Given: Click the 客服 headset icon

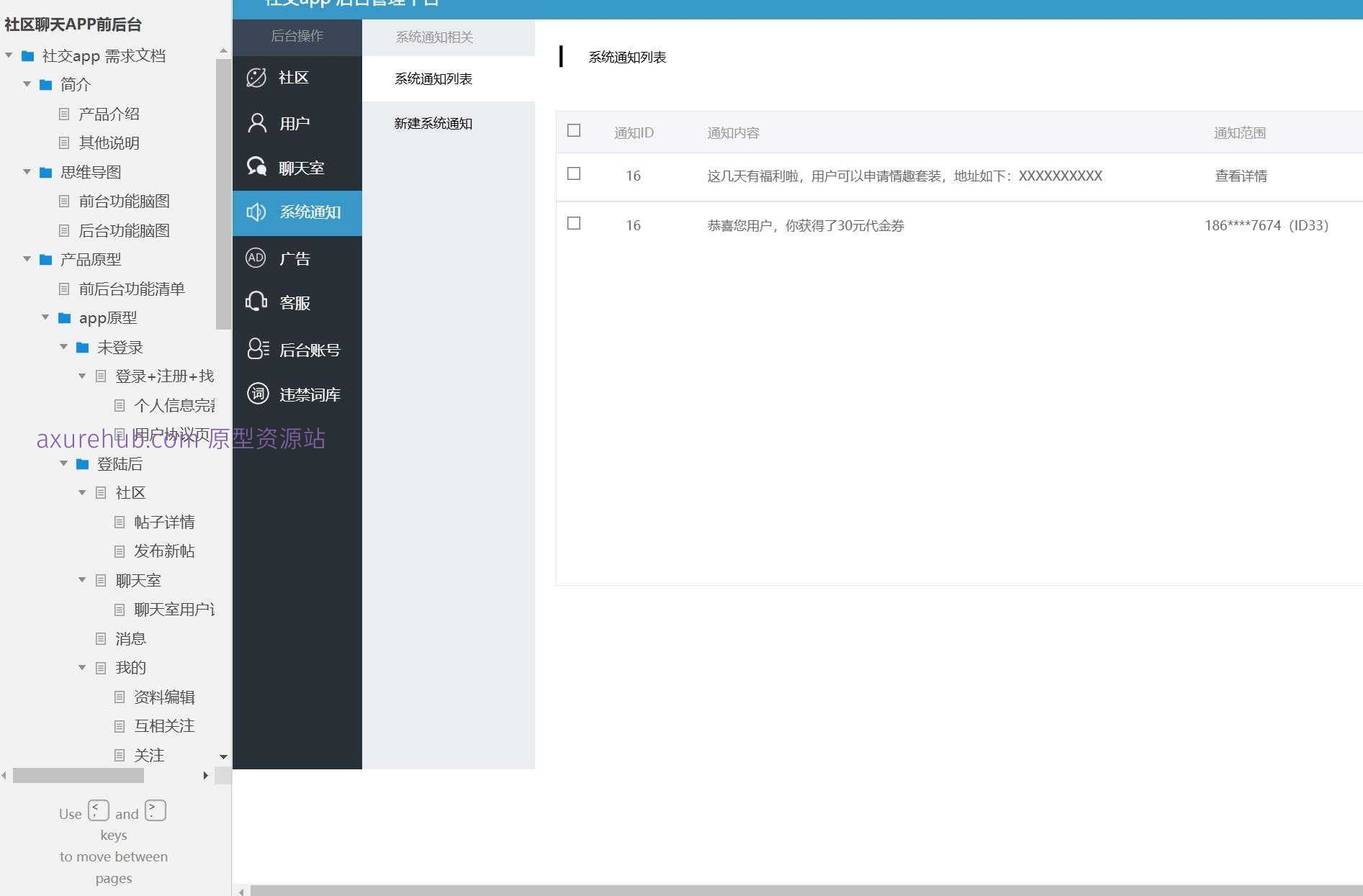Looking at the screenshot, I should click(x=256, y=302).
